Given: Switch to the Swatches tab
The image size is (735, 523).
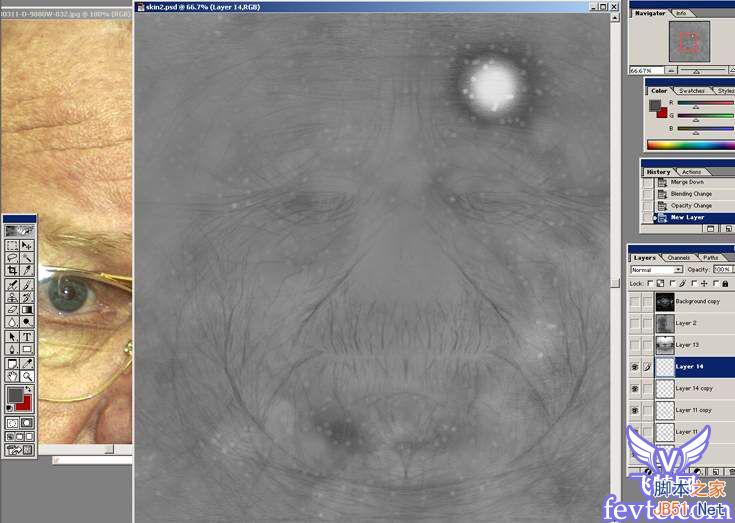Looking at the screenshot, I should (692, 91).
